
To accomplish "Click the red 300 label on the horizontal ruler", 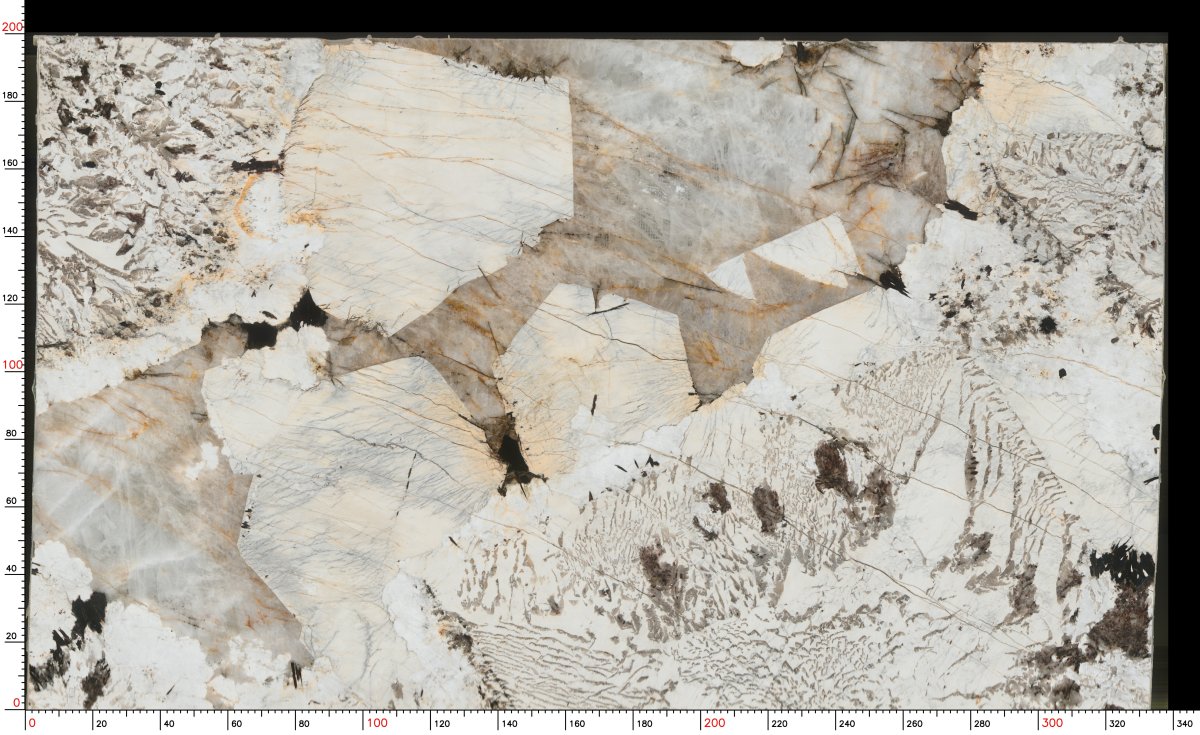I will [x=1052, y=723].
